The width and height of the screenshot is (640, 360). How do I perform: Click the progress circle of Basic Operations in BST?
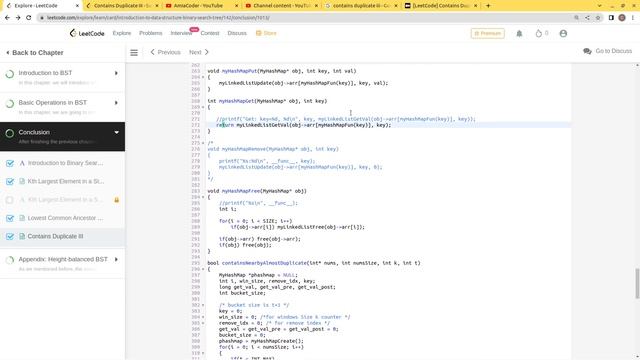point(10,104)
